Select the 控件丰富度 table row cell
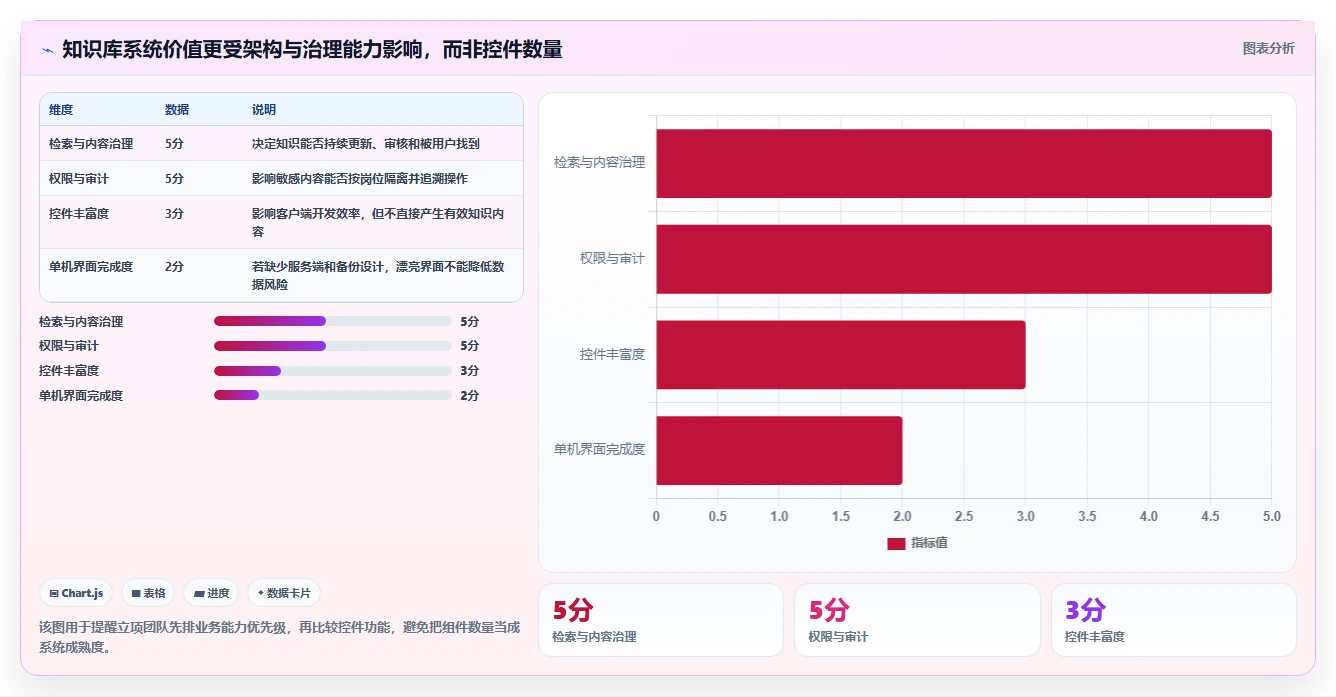The image size is (1336, 697). pos(79,214)
